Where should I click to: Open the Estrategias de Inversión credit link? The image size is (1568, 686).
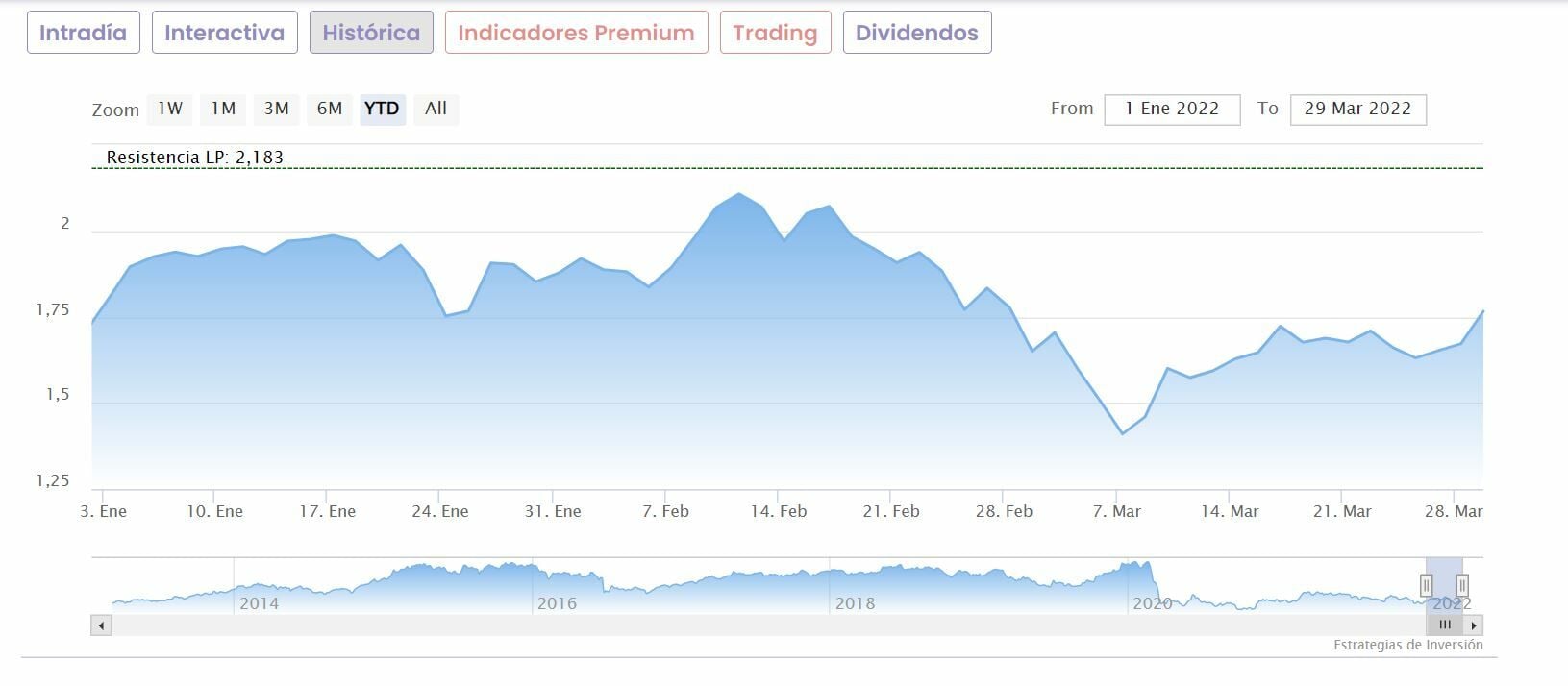(1407, 646)
